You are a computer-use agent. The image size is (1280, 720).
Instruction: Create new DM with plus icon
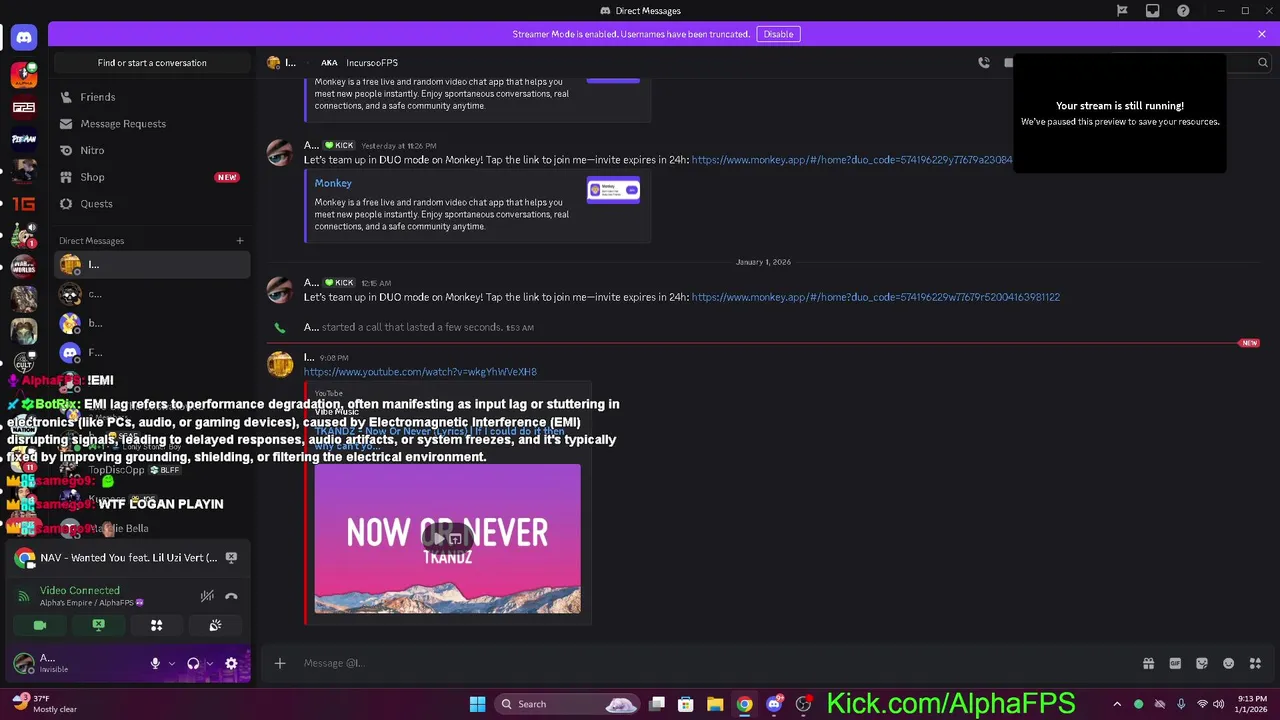(240, 240)
